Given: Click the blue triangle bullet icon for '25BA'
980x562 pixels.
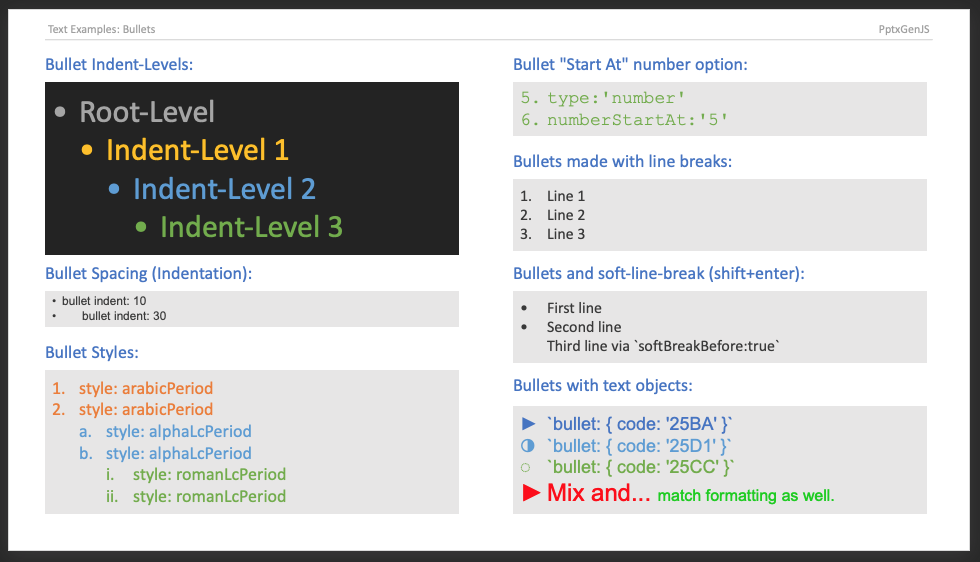Looking at the screenshot, I should (529, 424).
